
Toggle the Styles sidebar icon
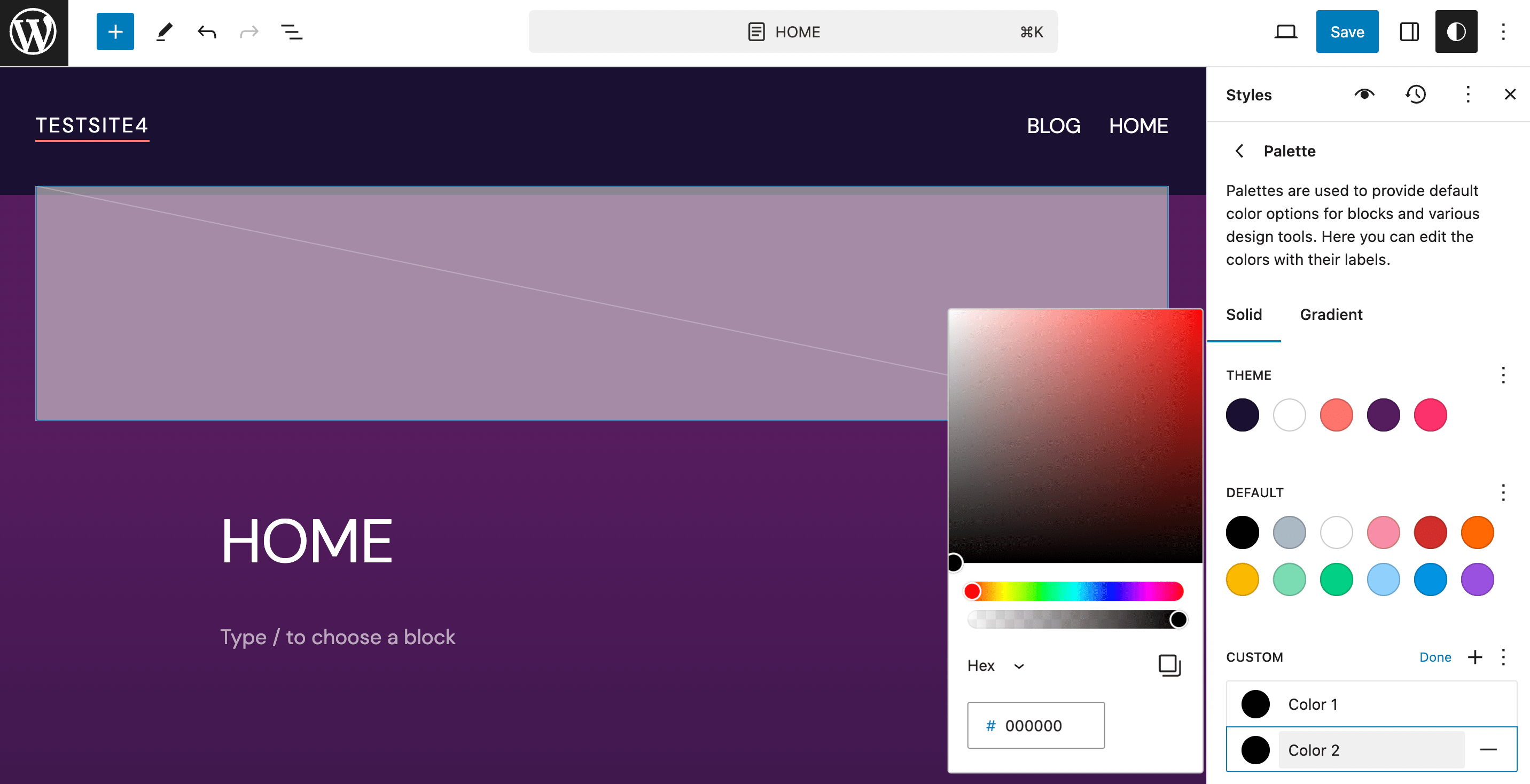[1456, 32]
